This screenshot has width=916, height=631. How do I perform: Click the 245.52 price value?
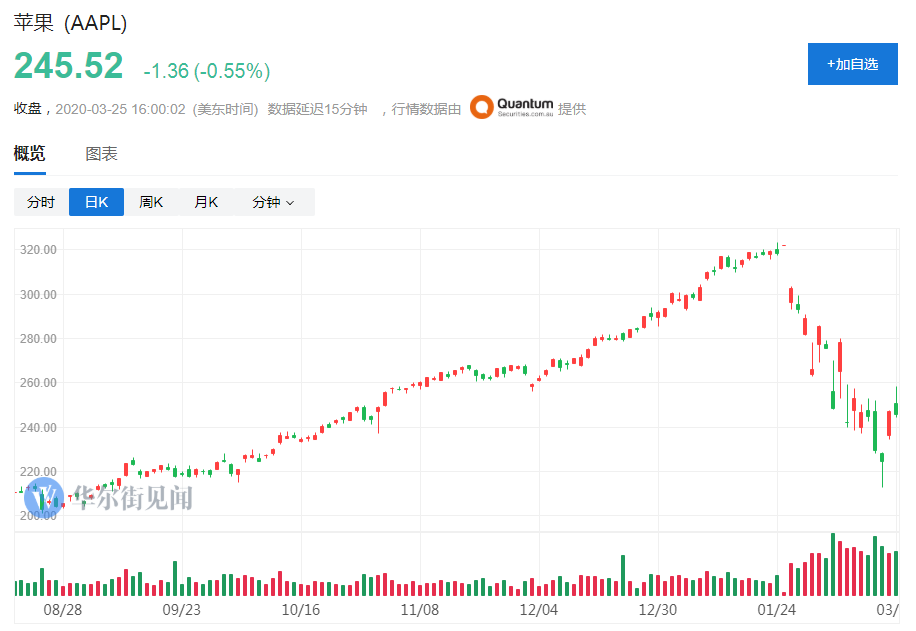point(68,65)
